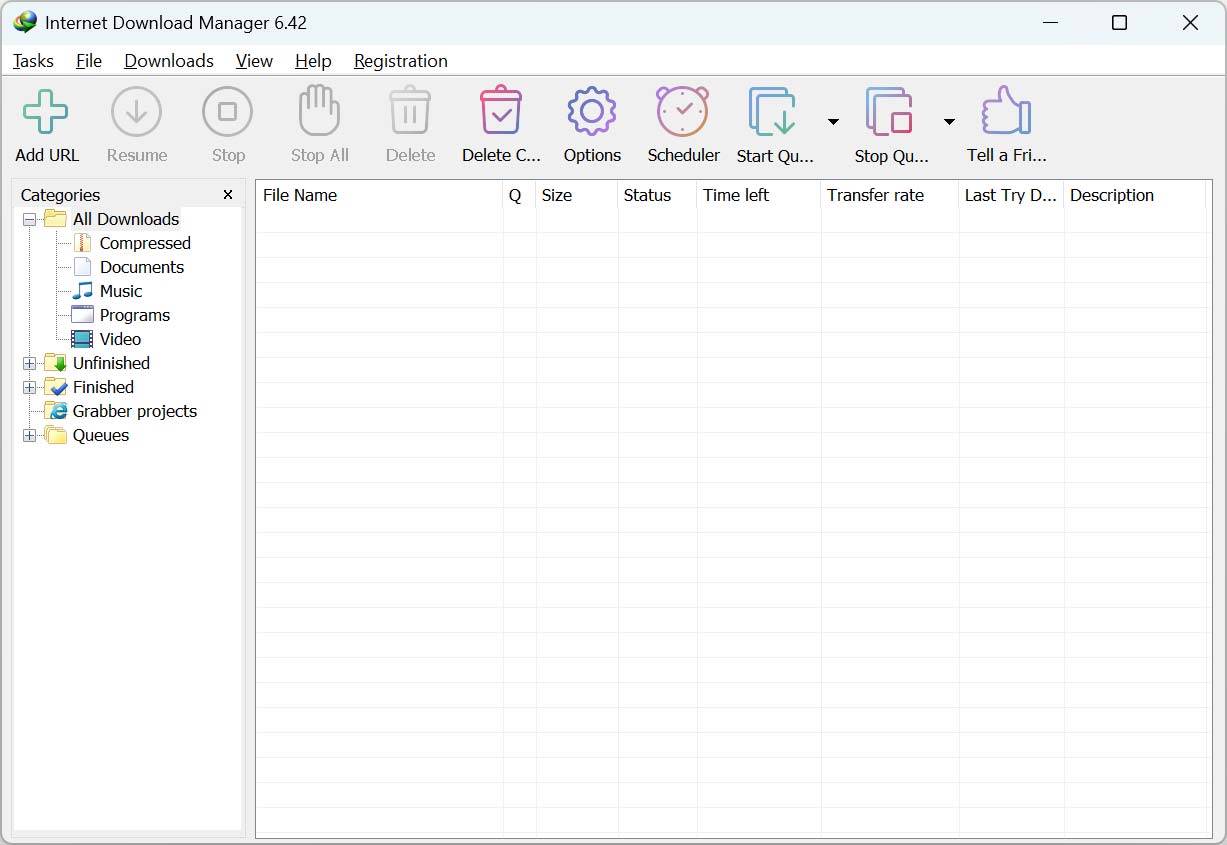Select the Grabber projects tree item
1227x845 pixels.
point(134,411)
